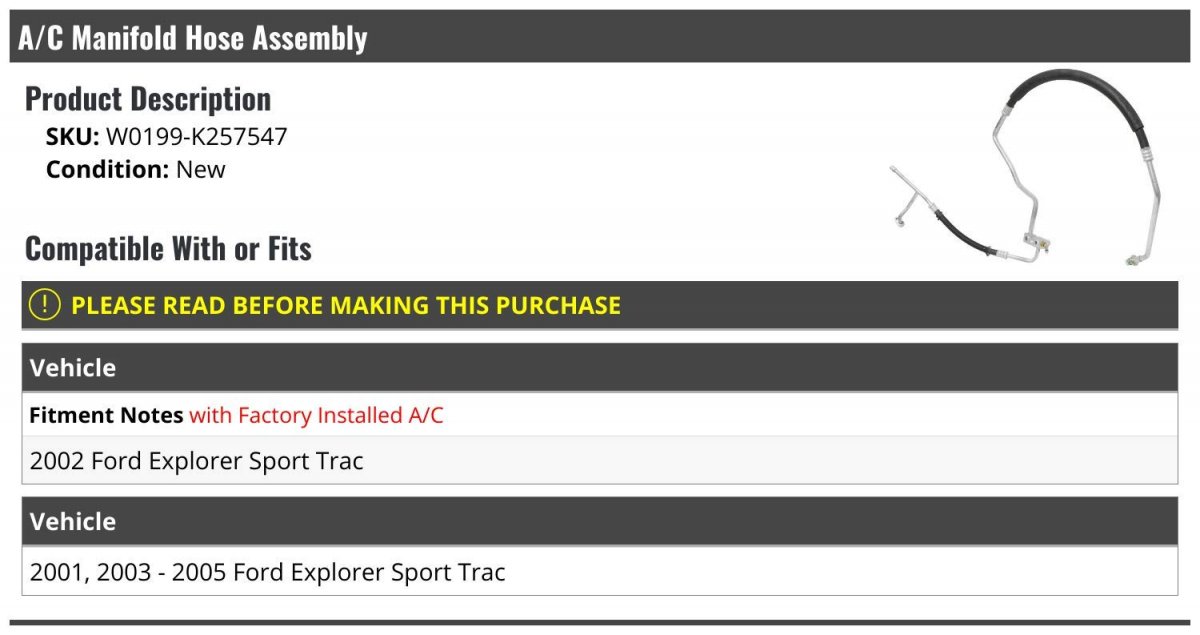
Task: Click the dark divider bar below the tables
Action: click(x=600, y=623)
